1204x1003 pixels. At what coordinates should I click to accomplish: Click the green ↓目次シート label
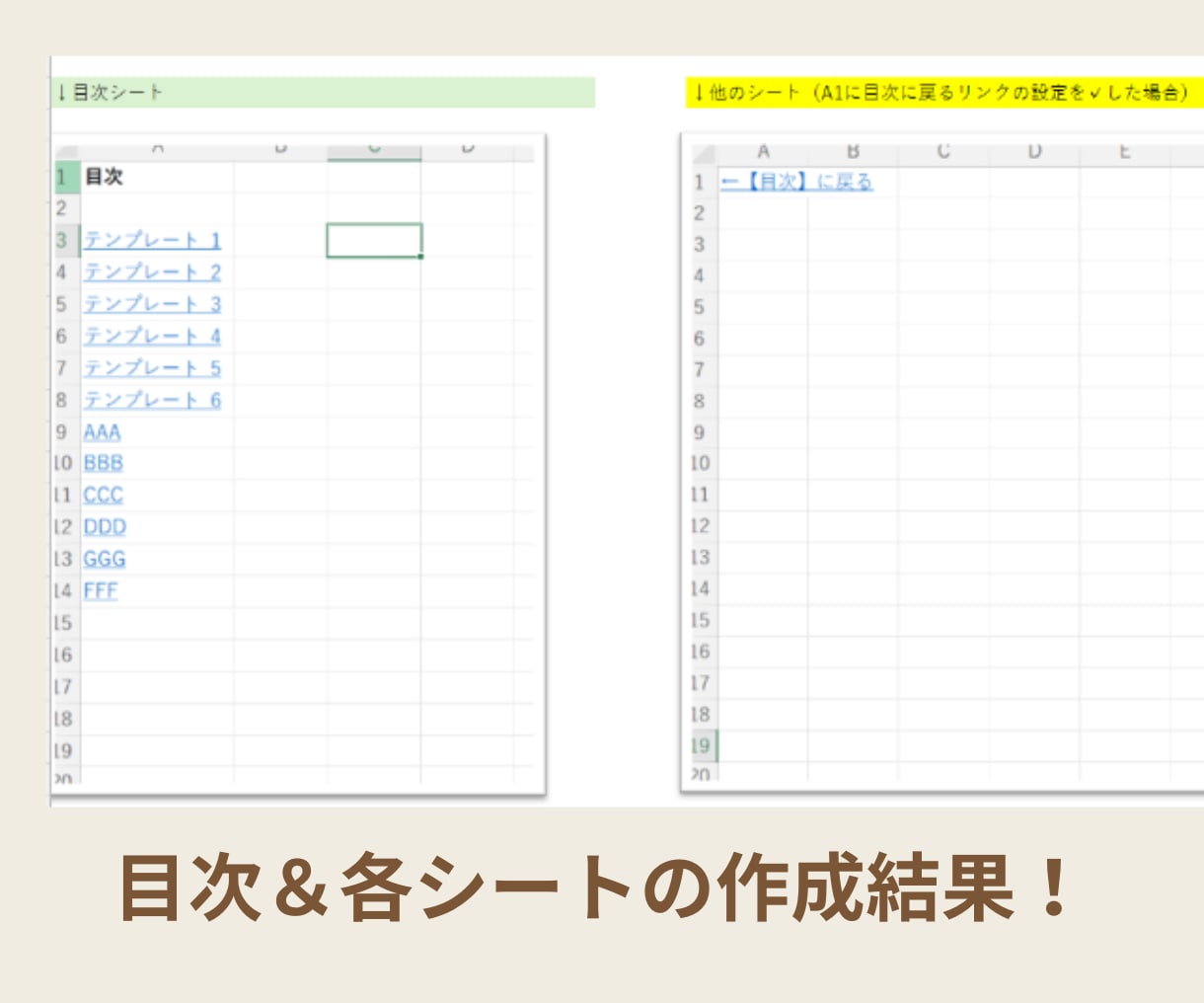click(x=324, y=93)
